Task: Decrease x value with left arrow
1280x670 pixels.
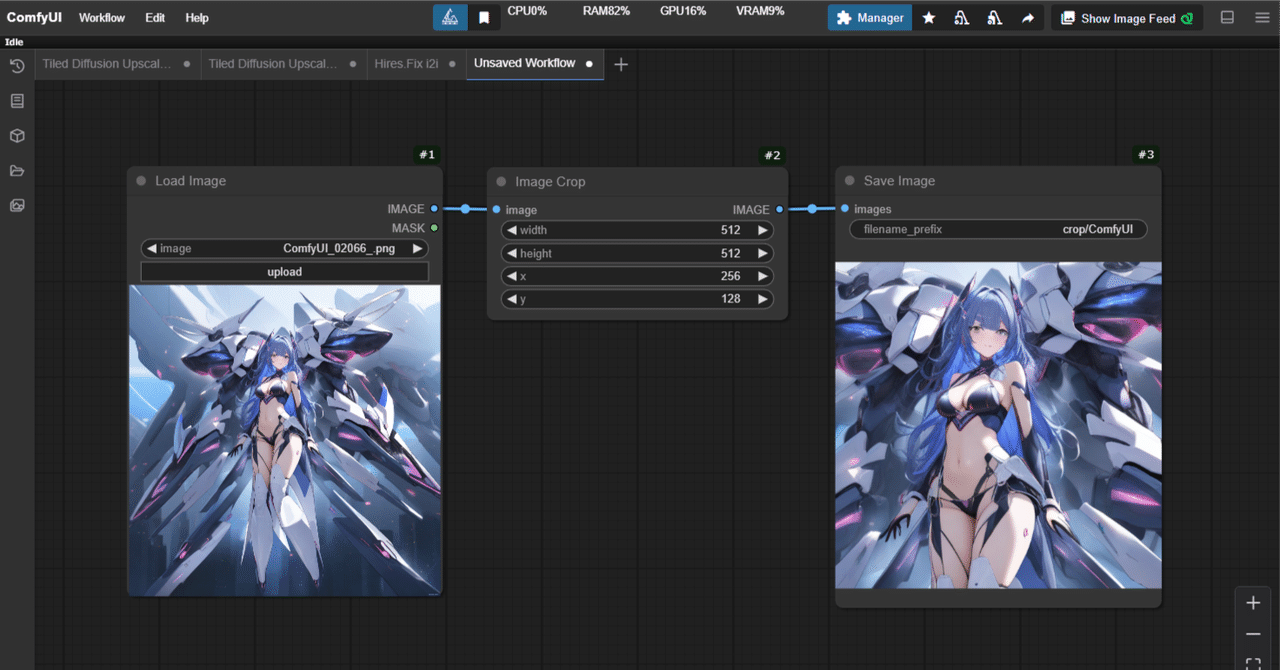Action: coord(511,276)
